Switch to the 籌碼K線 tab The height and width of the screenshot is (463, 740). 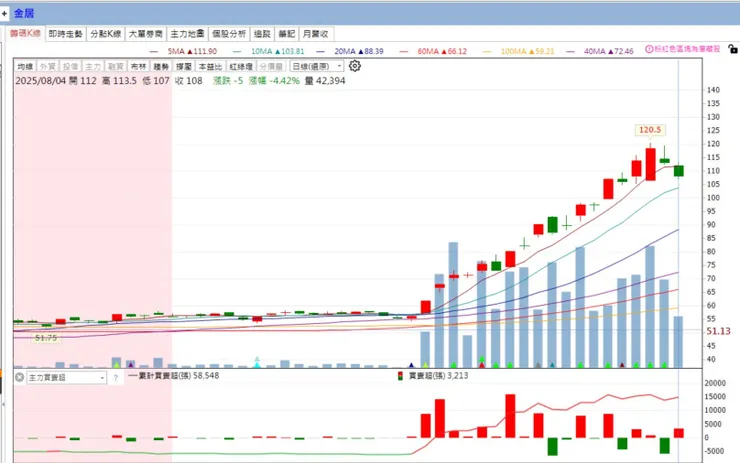point(25,34)
